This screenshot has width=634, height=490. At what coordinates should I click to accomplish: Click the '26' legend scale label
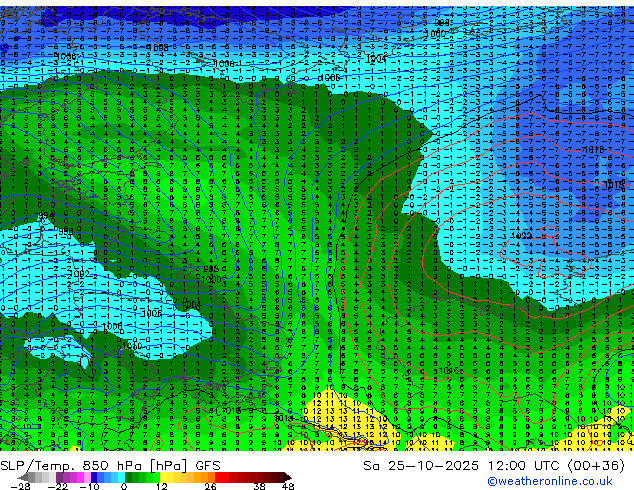[210, 486]
